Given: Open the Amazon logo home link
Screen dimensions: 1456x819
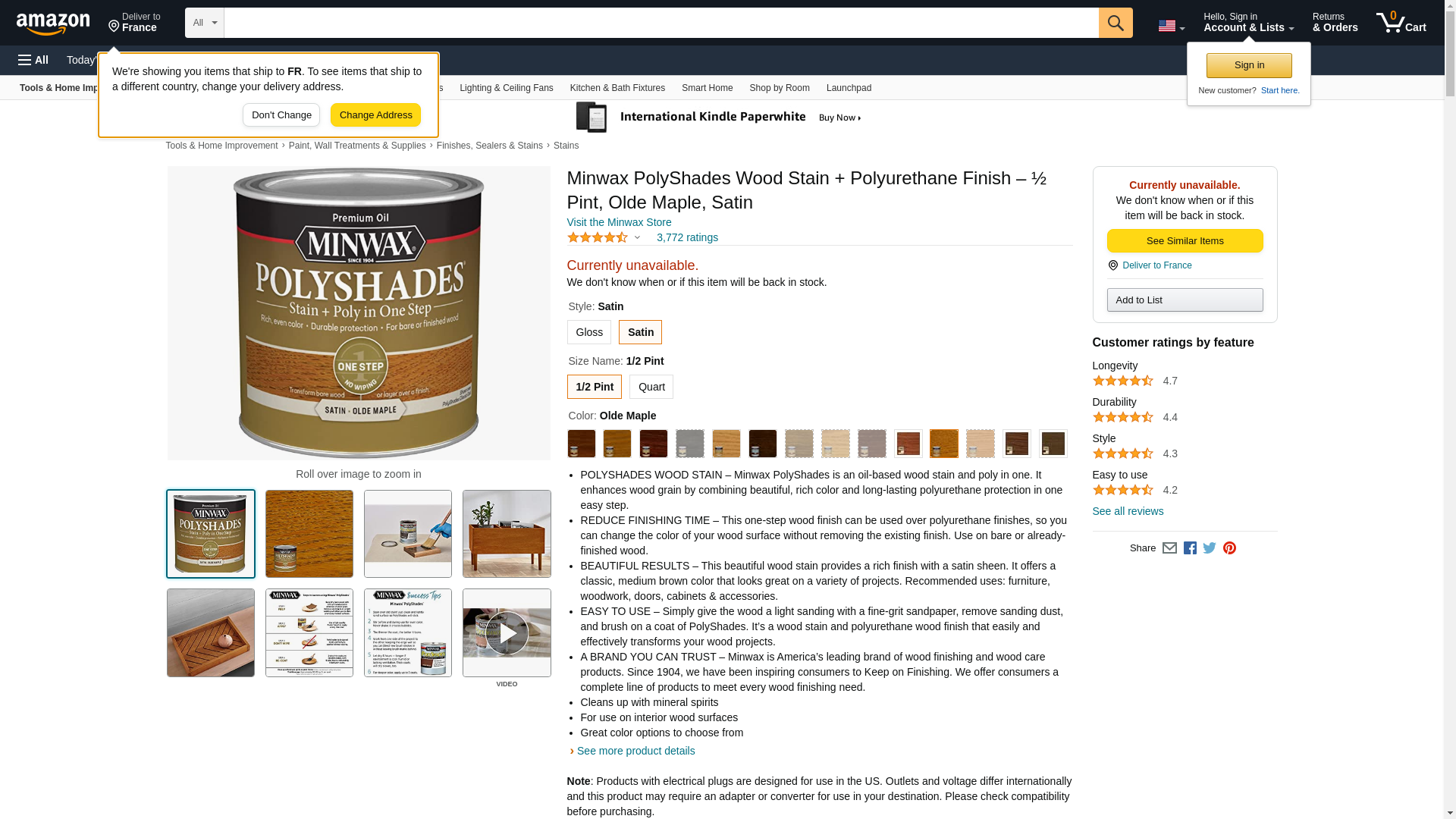Looking at the screenshot, I should point(53,24).
